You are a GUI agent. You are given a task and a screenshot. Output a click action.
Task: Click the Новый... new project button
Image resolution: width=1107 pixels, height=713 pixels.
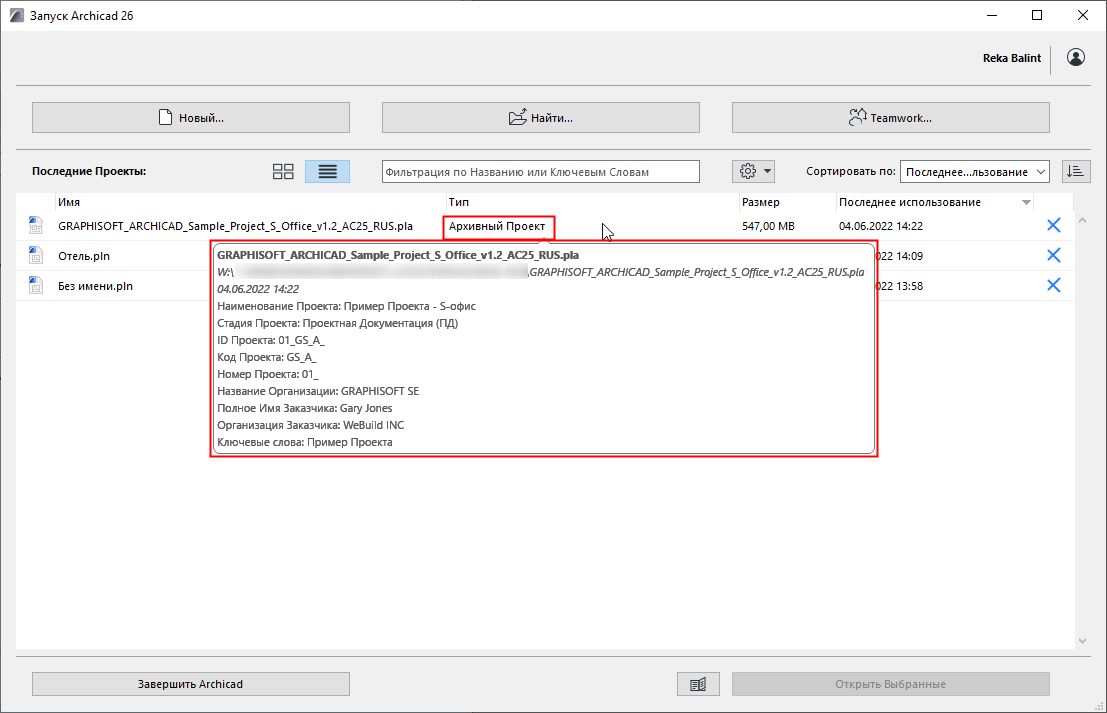click(x=191, y=117)
